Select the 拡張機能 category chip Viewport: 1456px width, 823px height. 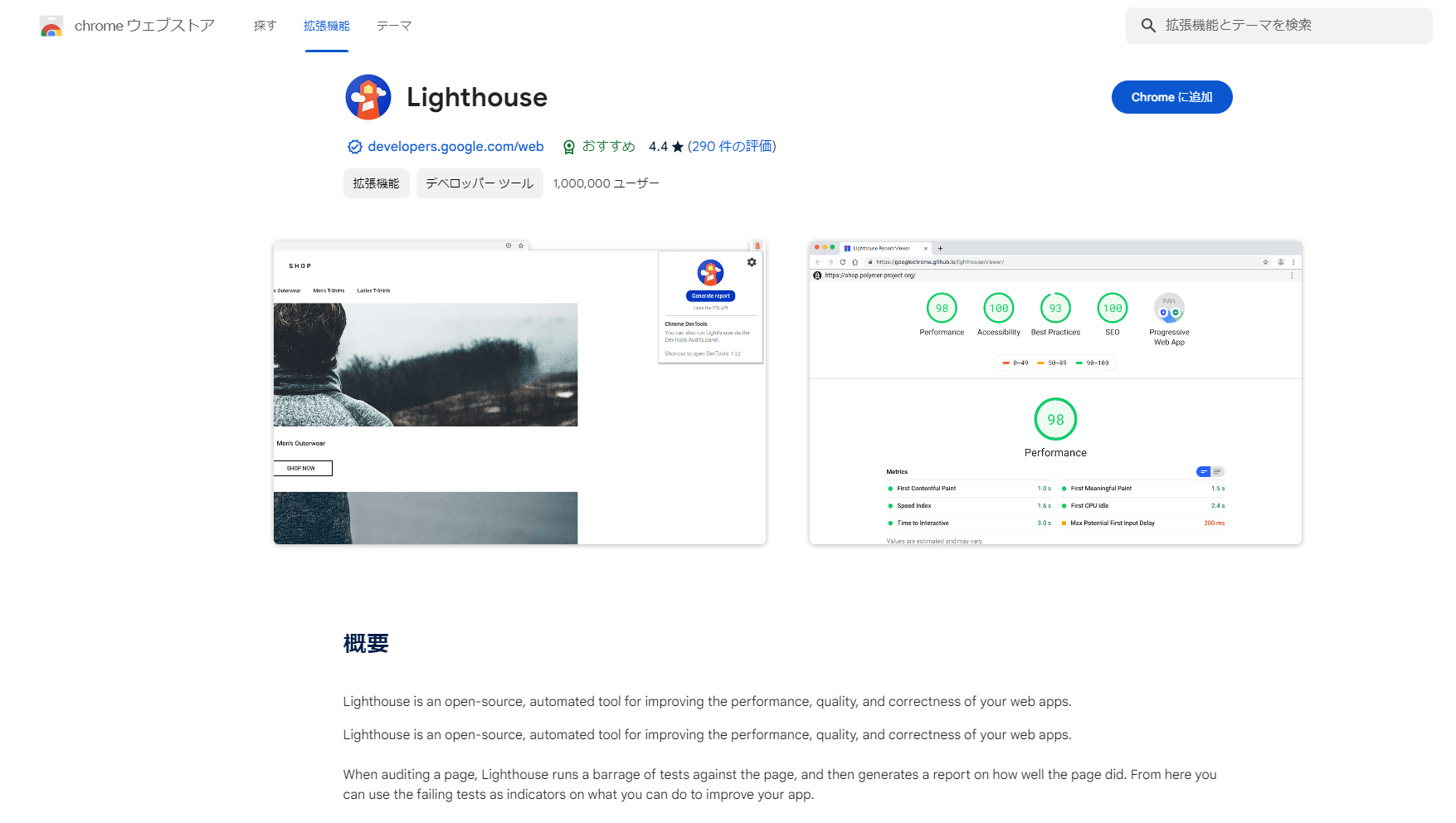click(376, 183)
